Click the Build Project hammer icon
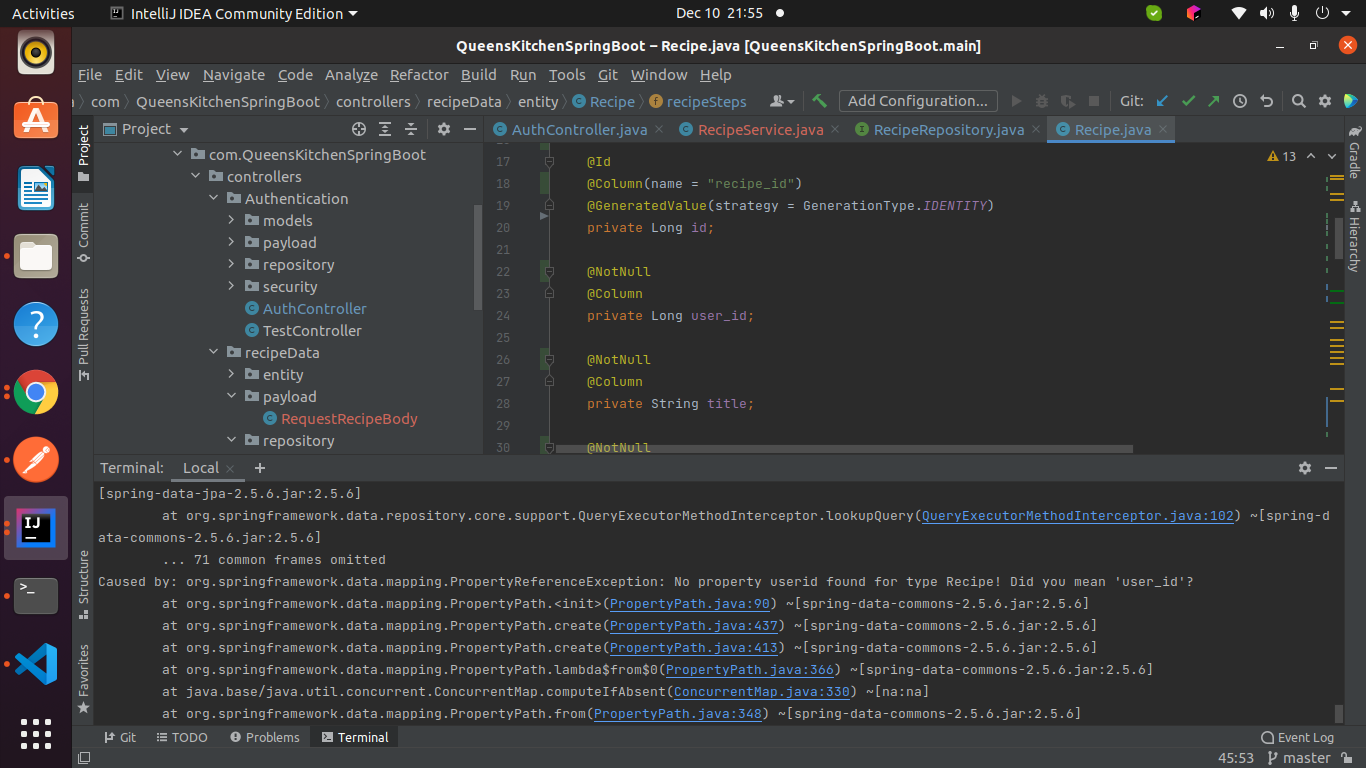The image size is (1366, 768). [820, 101]
